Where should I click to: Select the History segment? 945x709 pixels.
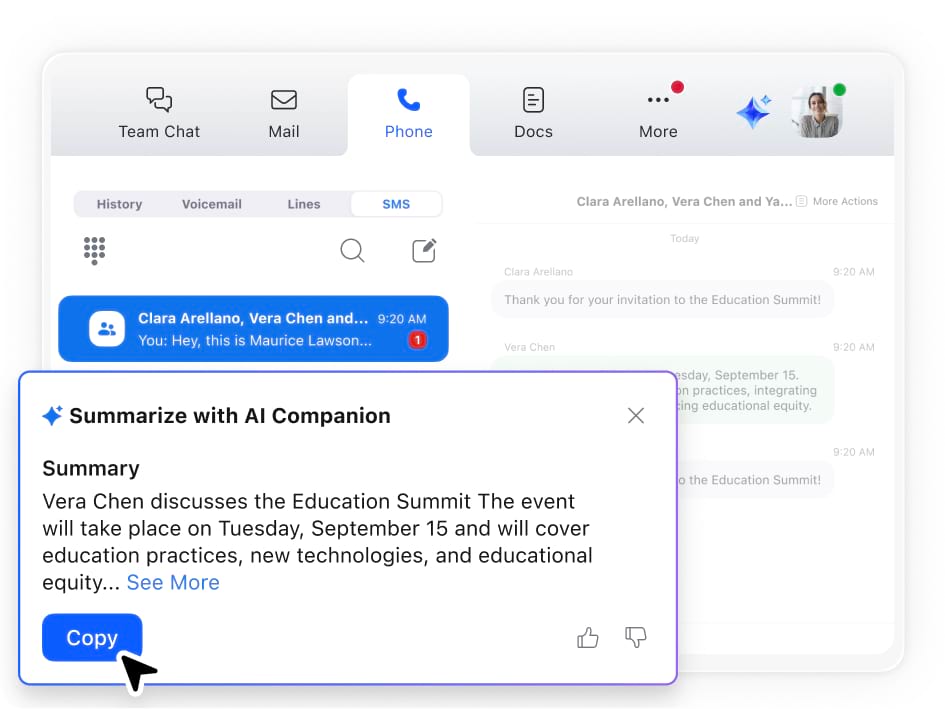point(119,204)
